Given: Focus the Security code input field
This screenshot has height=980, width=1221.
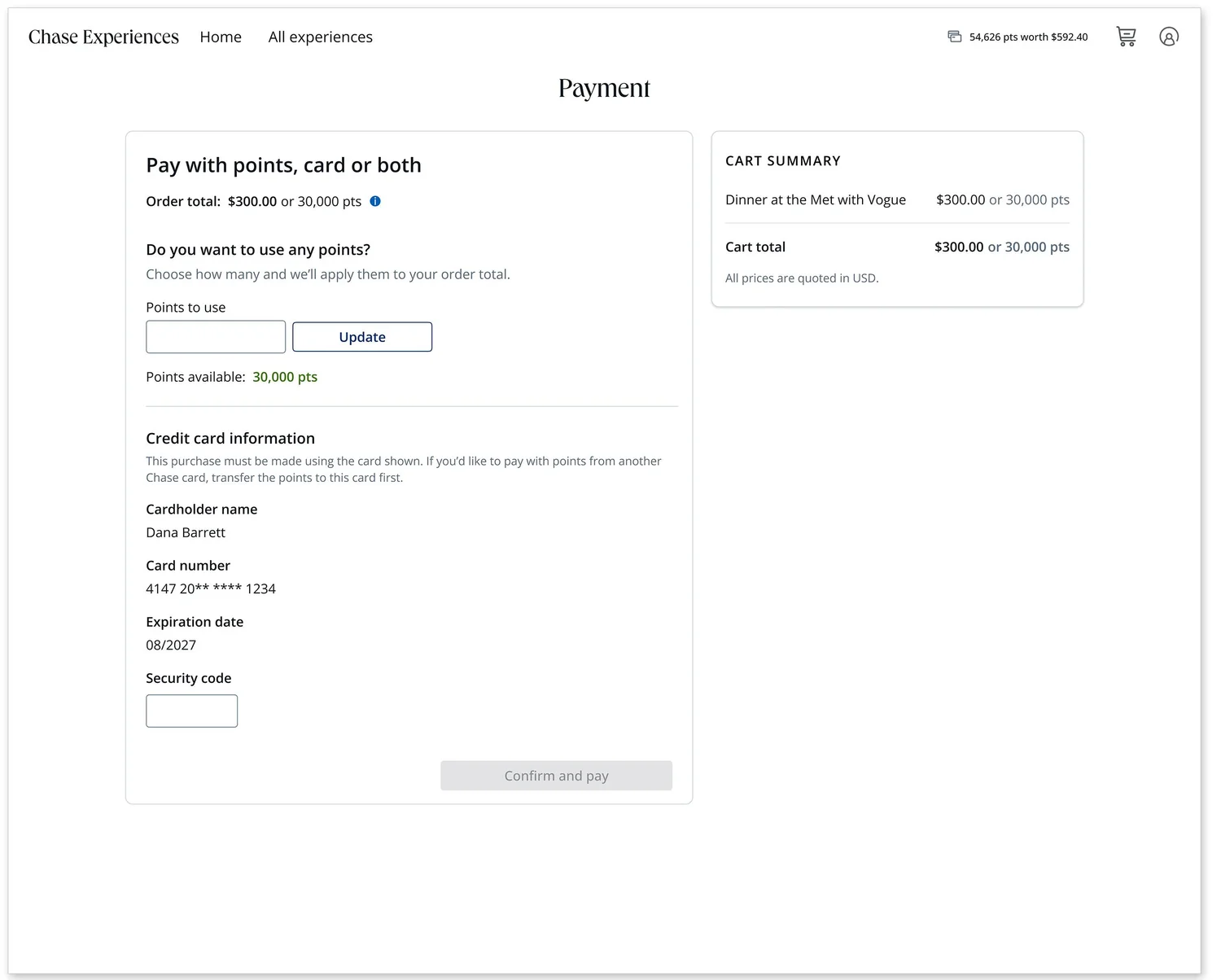Looking at the screenshot, I should 192,711.
